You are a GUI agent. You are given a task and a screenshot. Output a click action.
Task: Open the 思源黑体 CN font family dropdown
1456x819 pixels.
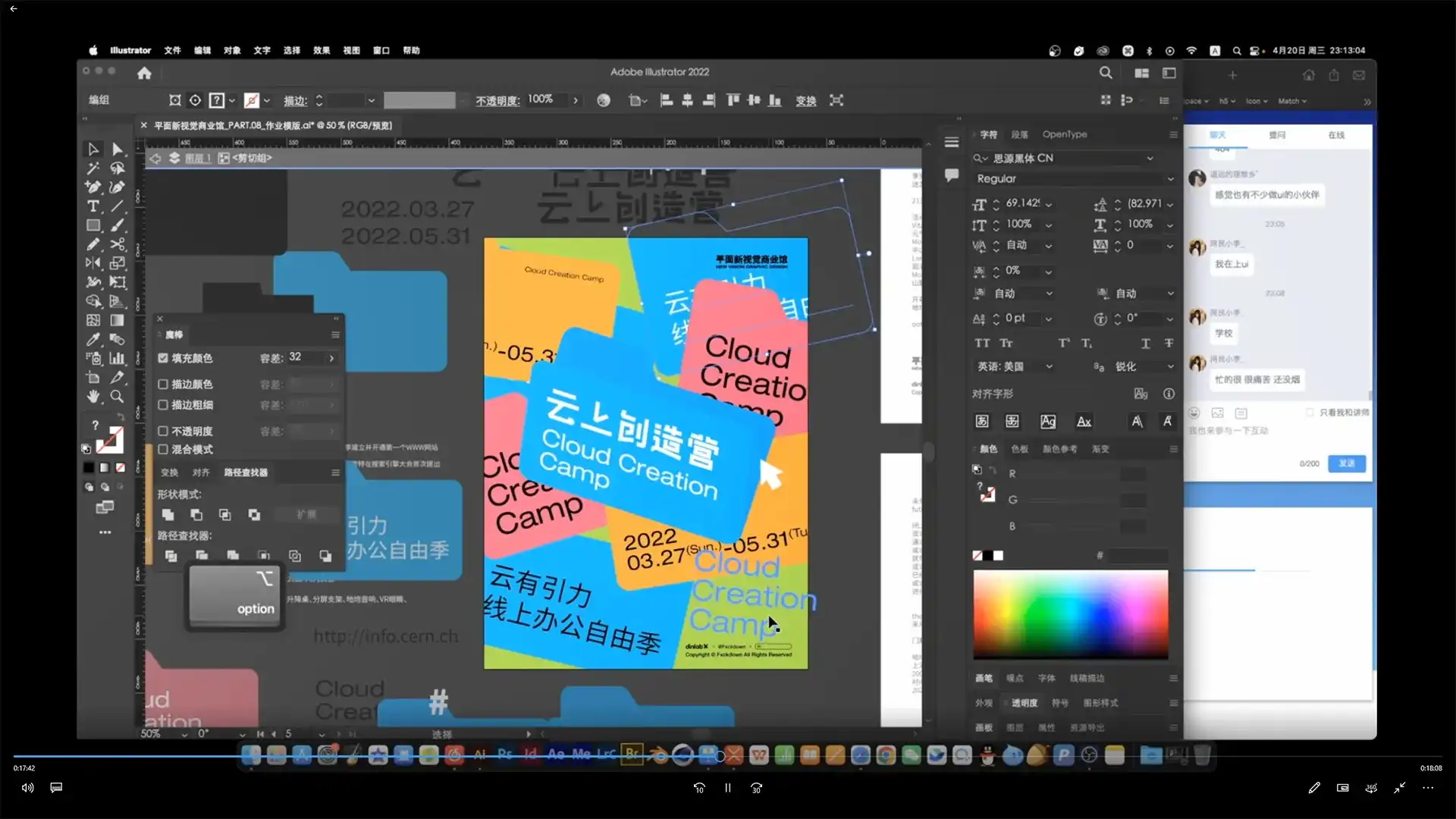tap(1150, 158)
